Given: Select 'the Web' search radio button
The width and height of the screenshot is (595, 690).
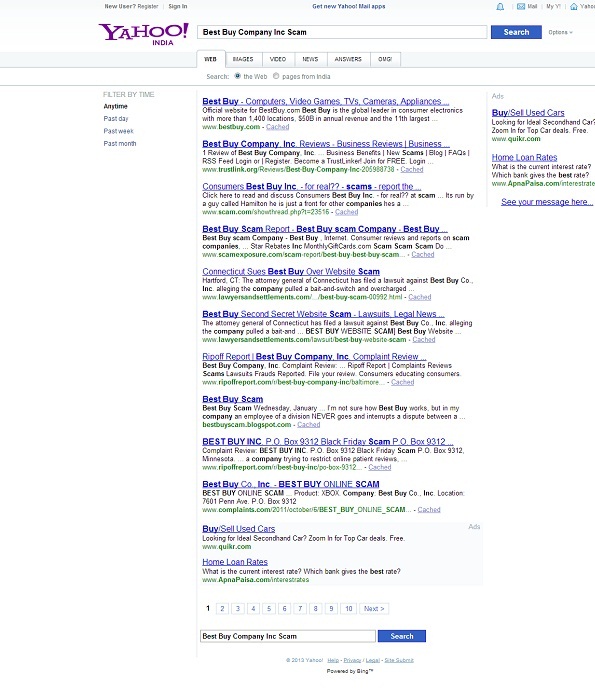Looking at the screenshot, I should tap(238, 76).
